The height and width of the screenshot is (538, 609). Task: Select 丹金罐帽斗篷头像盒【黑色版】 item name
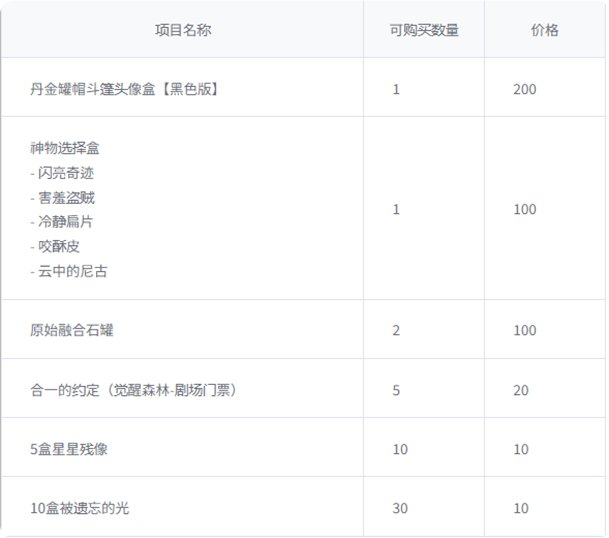[x=125, y=89]
